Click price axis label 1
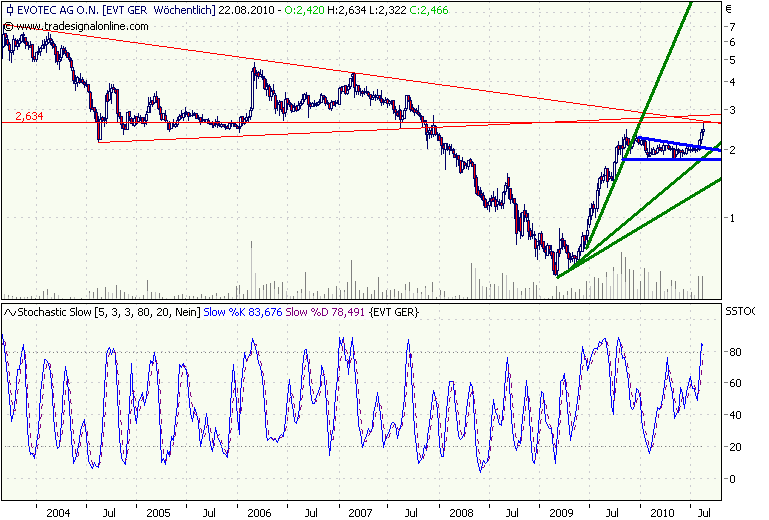The image size is (769, 520). (732, 218)
